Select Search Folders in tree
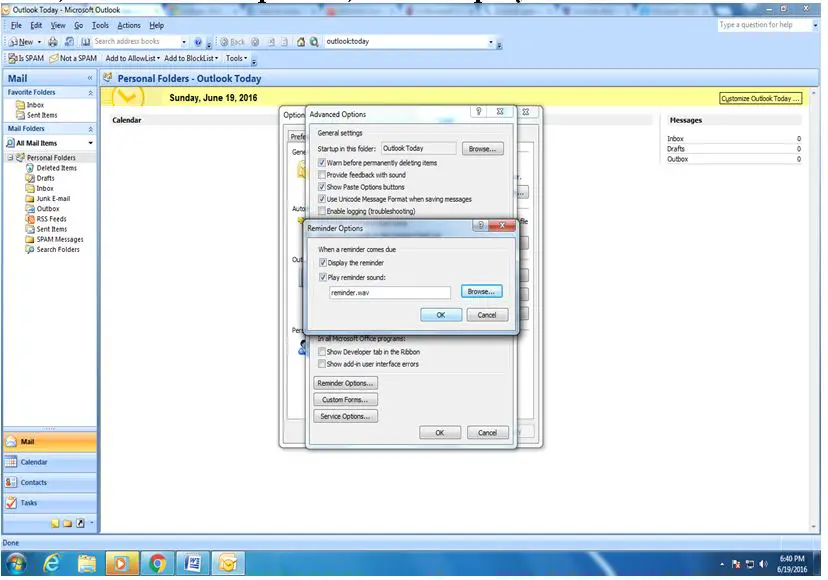Image resolution: width=828 pixels, height=580 pixels. [52, 249]
